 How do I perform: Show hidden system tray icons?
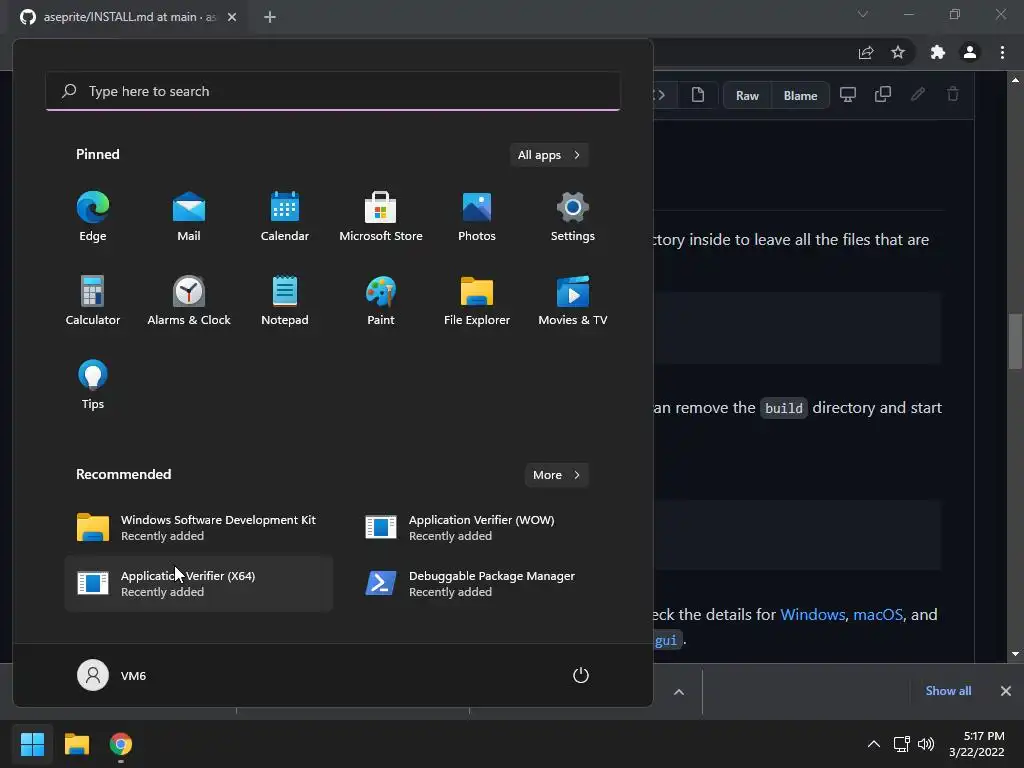coord(873,744)
